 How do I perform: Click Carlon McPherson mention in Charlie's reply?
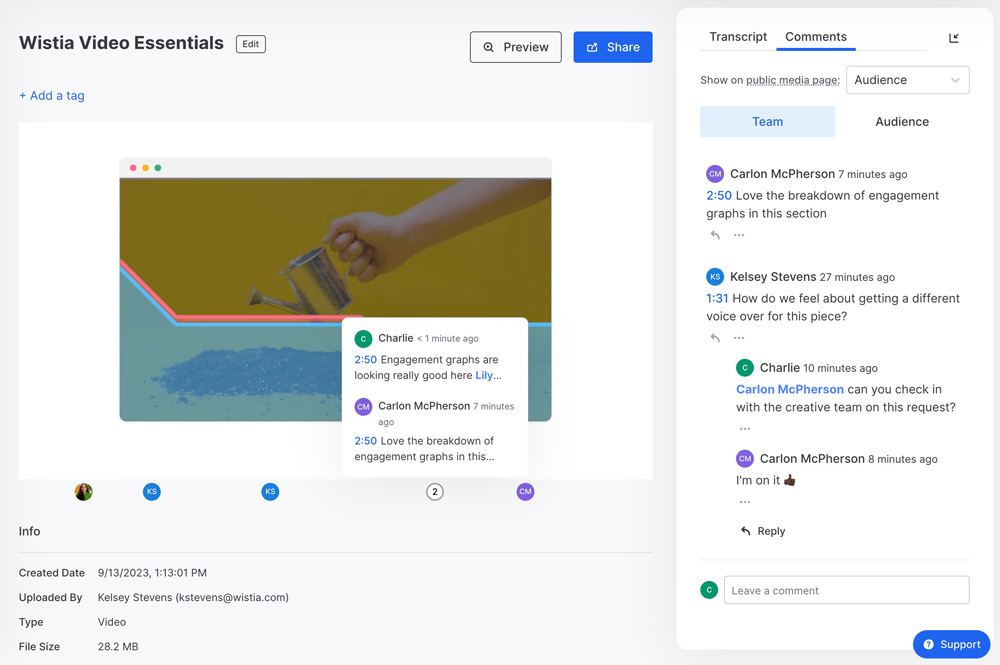pos(790,390)
